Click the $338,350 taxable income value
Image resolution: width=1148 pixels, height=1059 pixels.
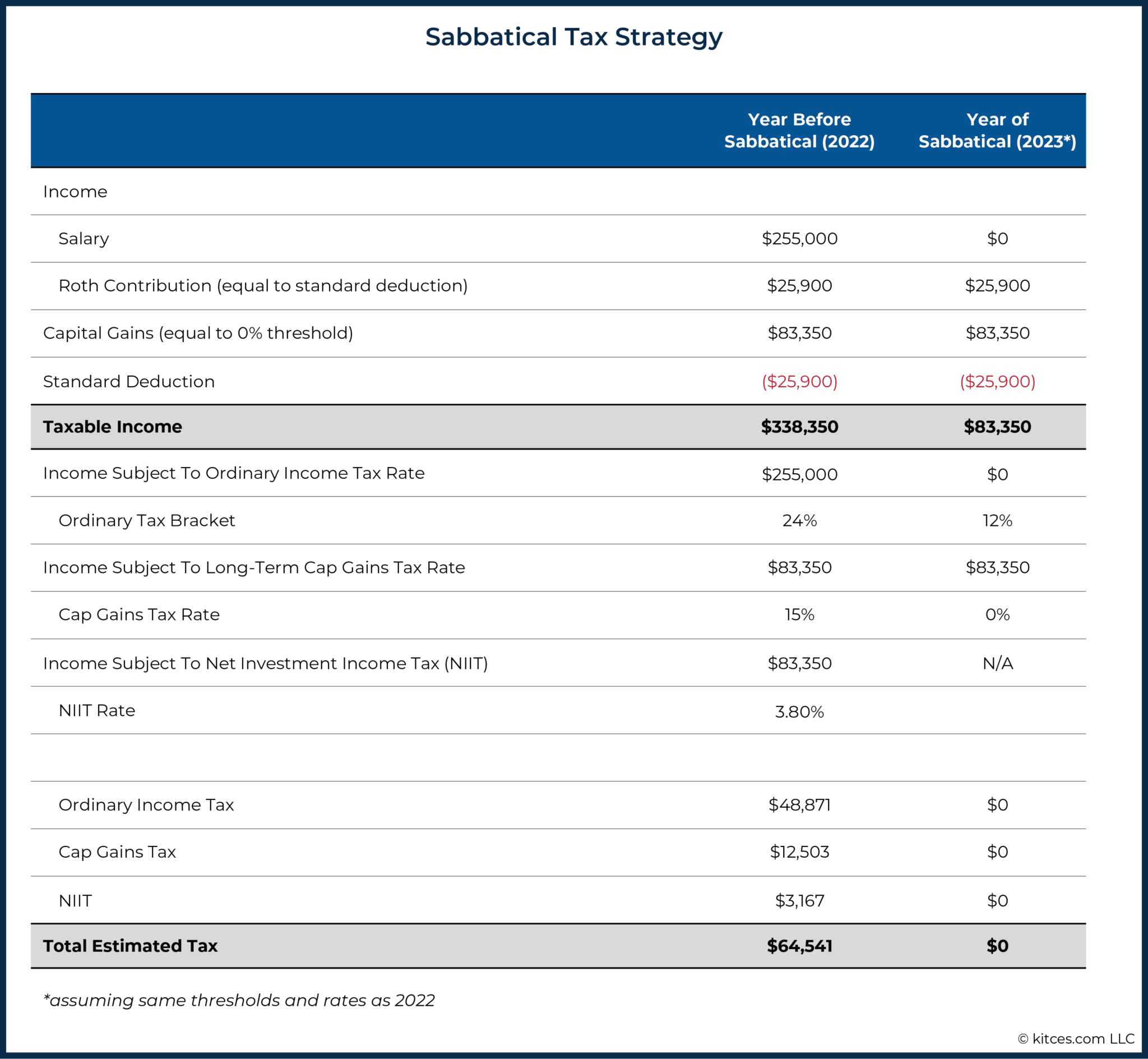click(x=799, y=427)
